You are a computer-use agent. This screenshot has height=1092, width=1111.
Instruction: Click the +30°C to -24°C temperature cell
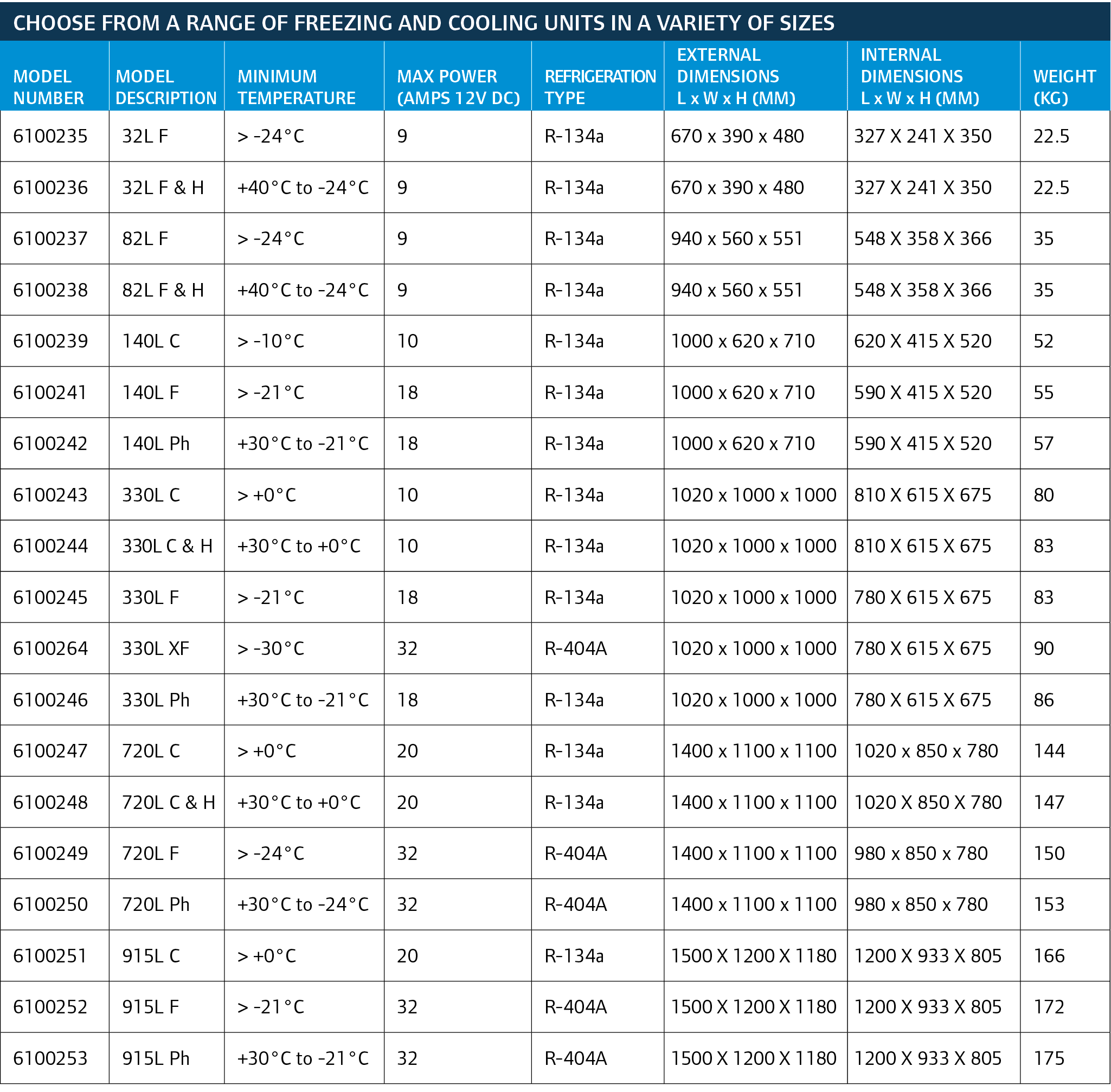[303, 904]
